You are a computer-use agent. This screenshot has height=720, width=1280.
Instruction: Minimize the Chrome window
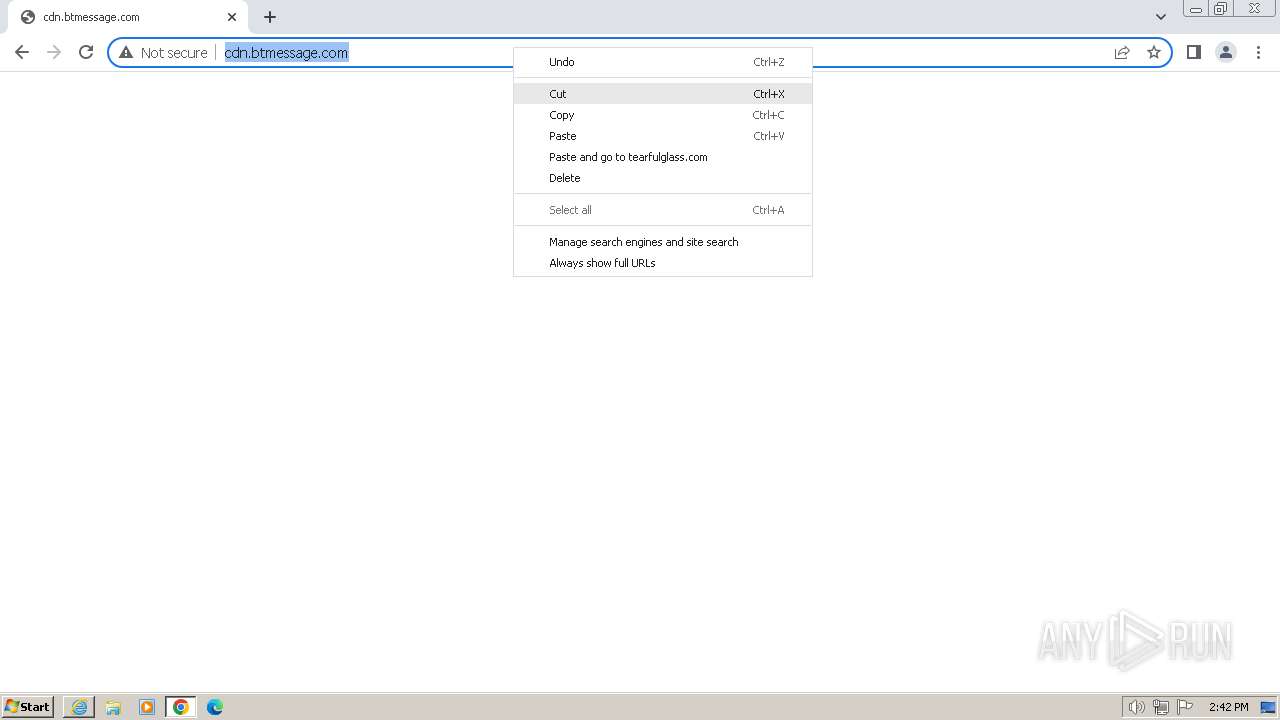point(1196,9)
